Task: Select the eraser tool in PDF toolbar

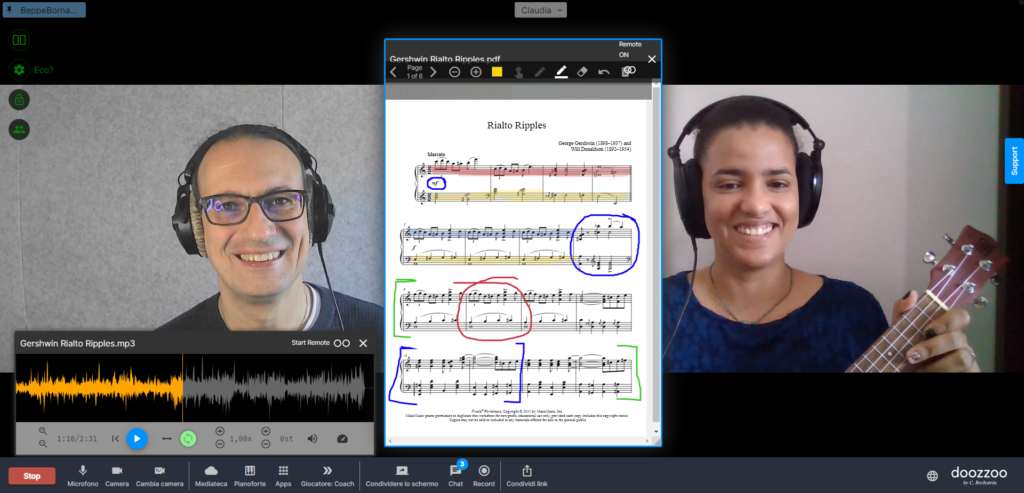Action: [x=584, y=72]
